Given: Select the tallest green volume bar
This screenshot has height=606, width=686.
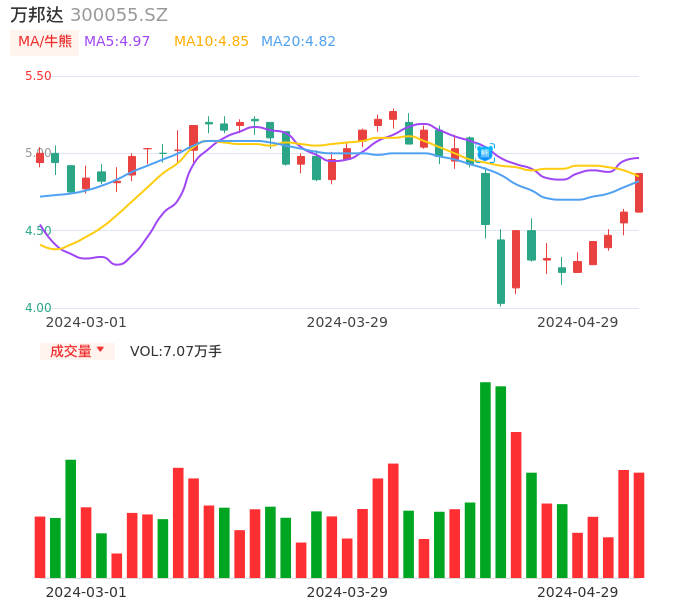Looking at the screenshot, I should 485,480.
